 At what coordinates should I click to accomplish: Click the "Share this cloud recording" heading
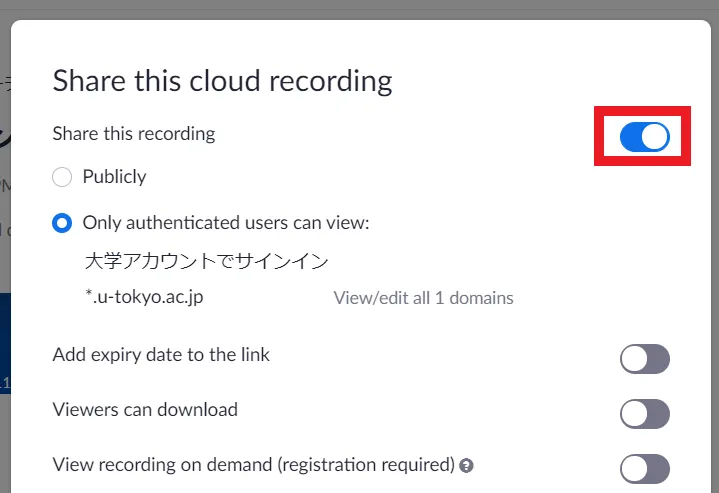pos(222,81)
